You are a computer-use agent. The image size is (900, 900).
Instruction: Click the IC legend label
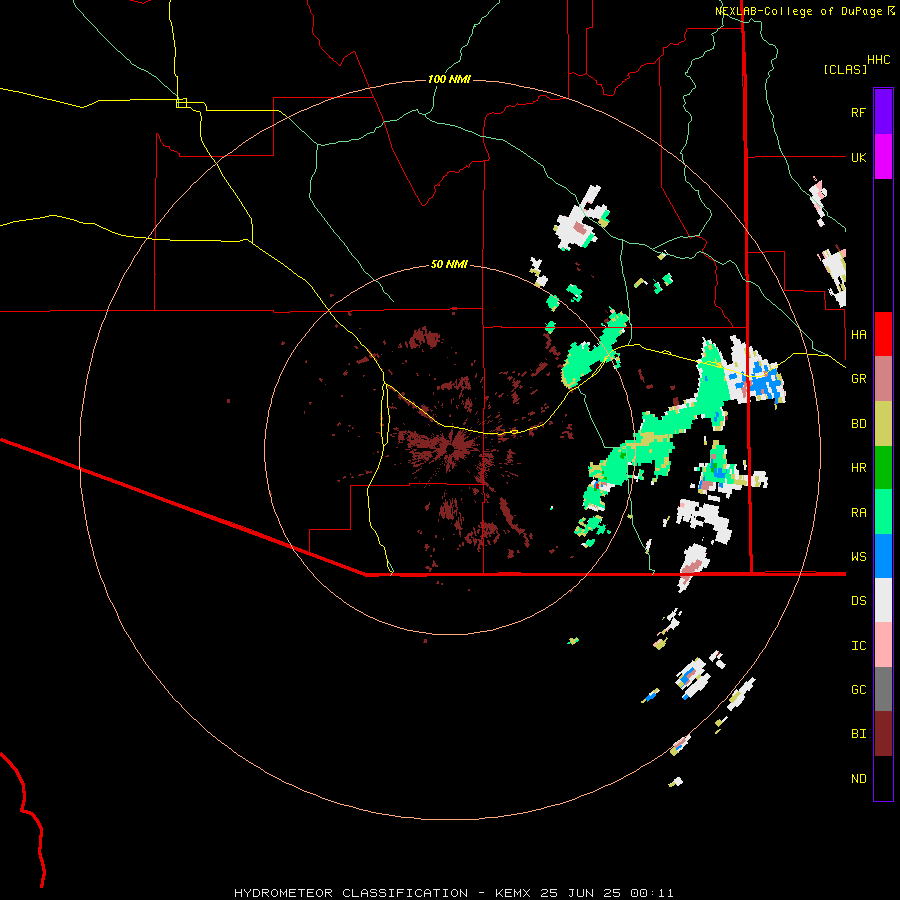pos(858,646)
